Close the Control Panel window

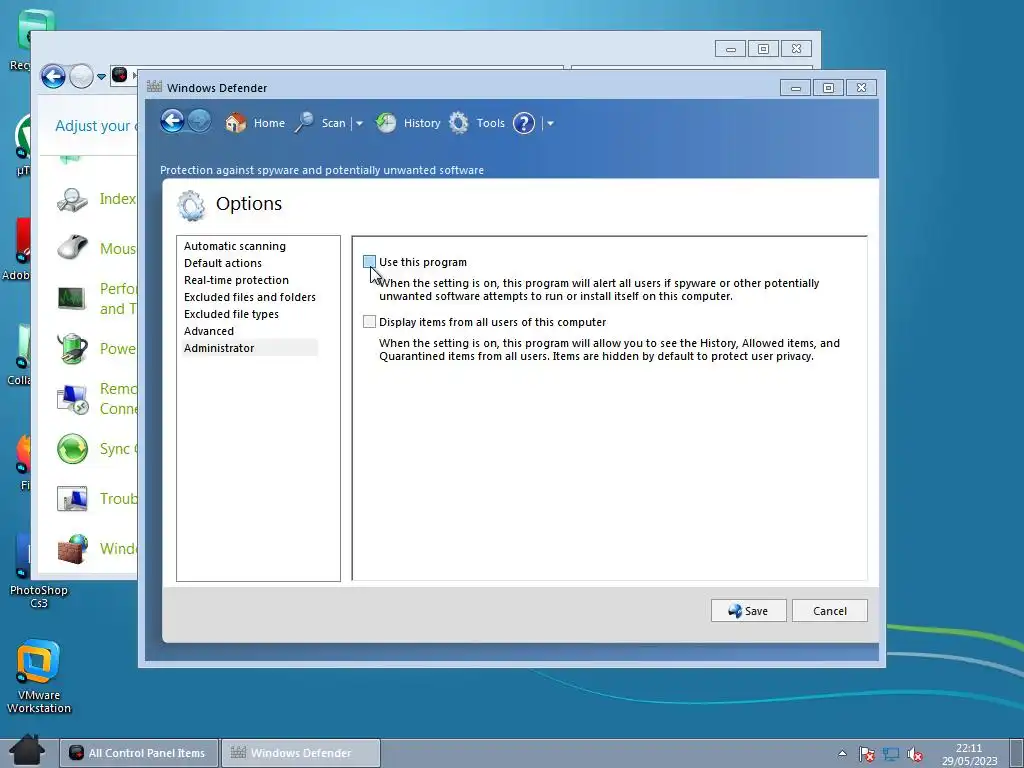pyautogui.click(x=796, y=48)
